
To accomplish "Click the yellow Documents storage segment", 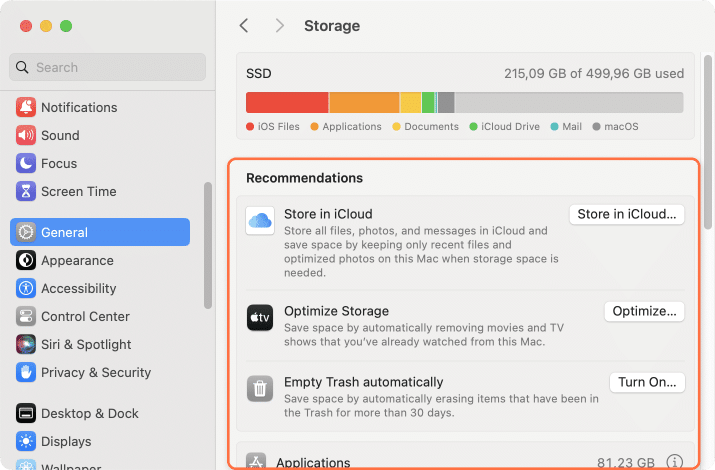I will click(x=410, y=103).
